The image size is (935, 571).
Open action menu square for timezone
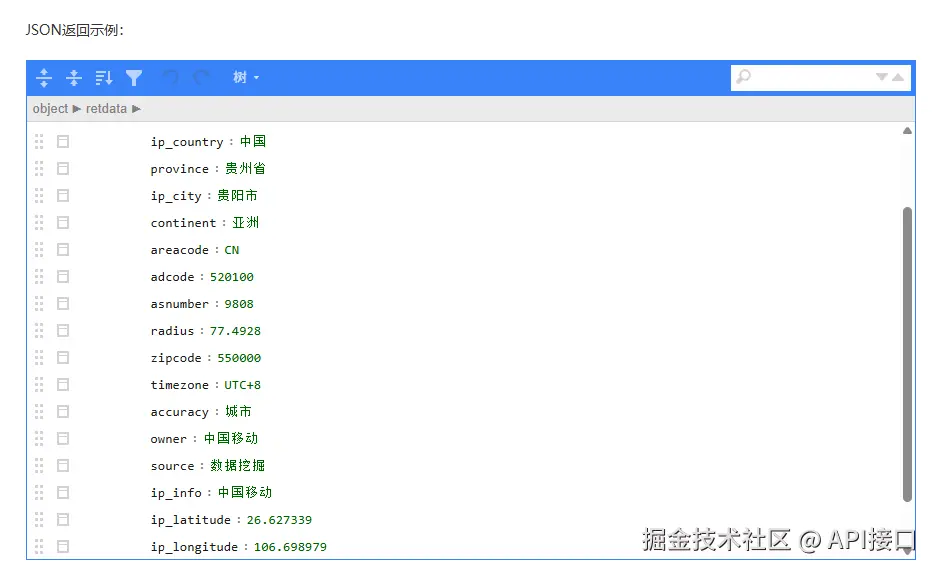coord(63,385)
